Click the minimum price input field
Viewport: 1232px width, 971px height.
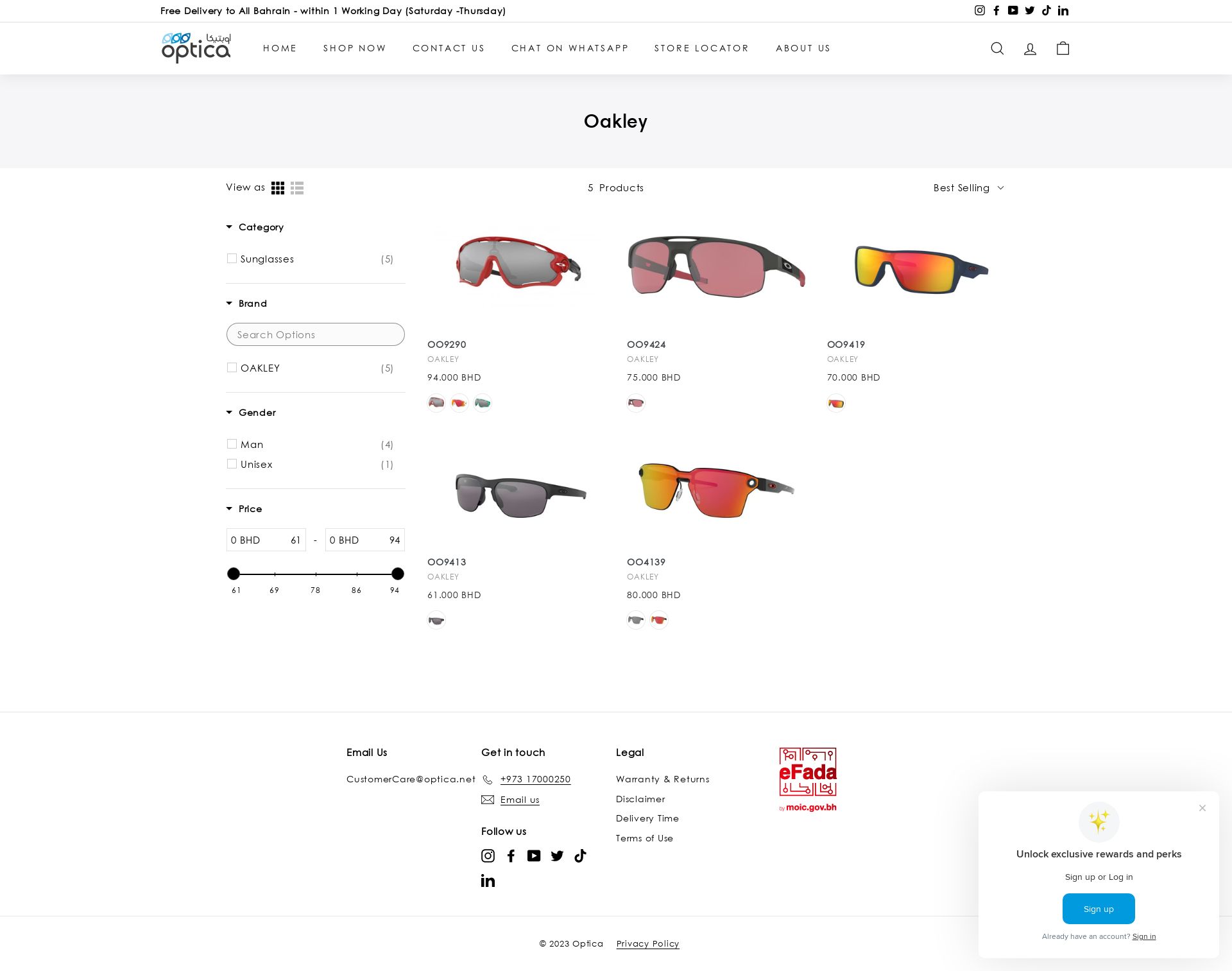coord(266,540)
